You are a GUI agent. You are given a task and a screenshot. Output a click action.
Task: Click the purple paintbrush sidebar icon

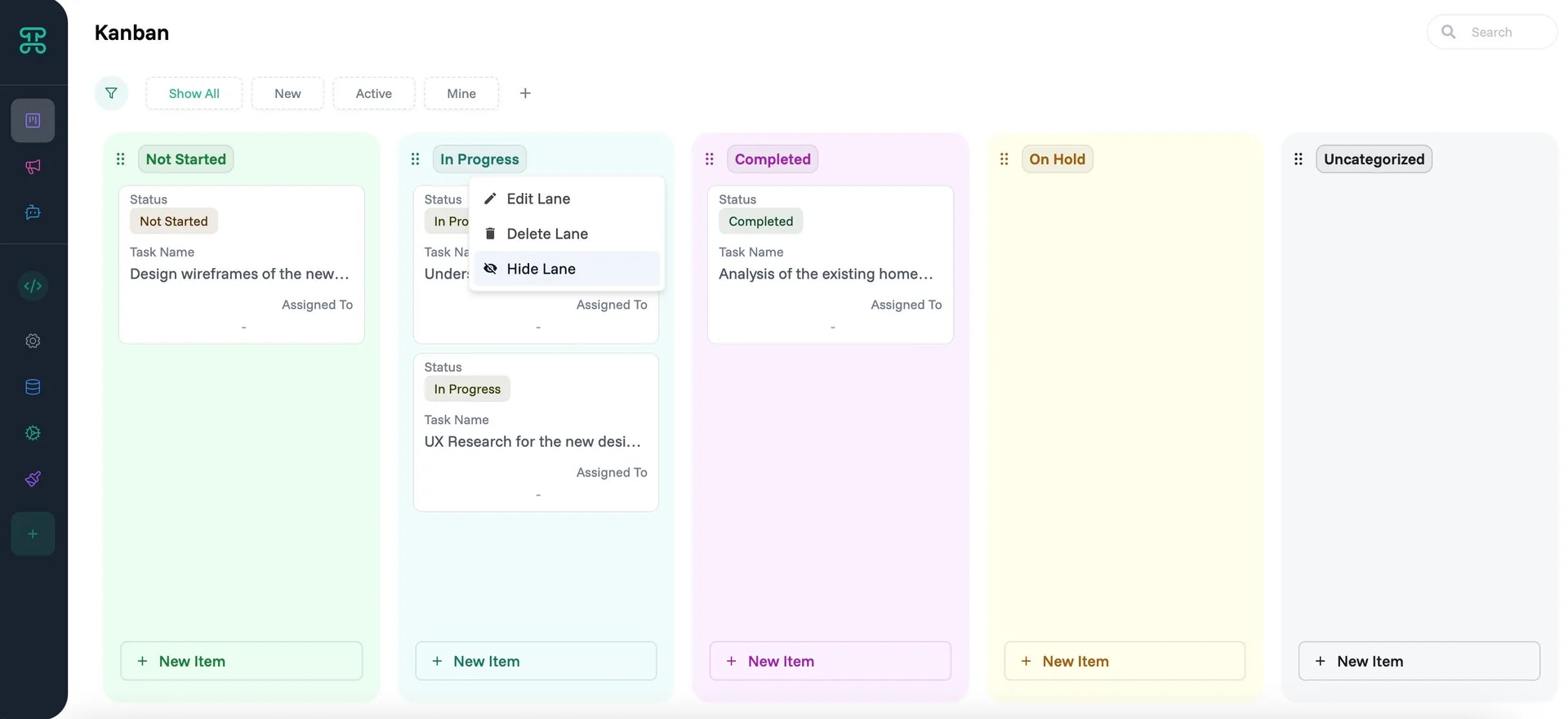click(x=33, y=479)
